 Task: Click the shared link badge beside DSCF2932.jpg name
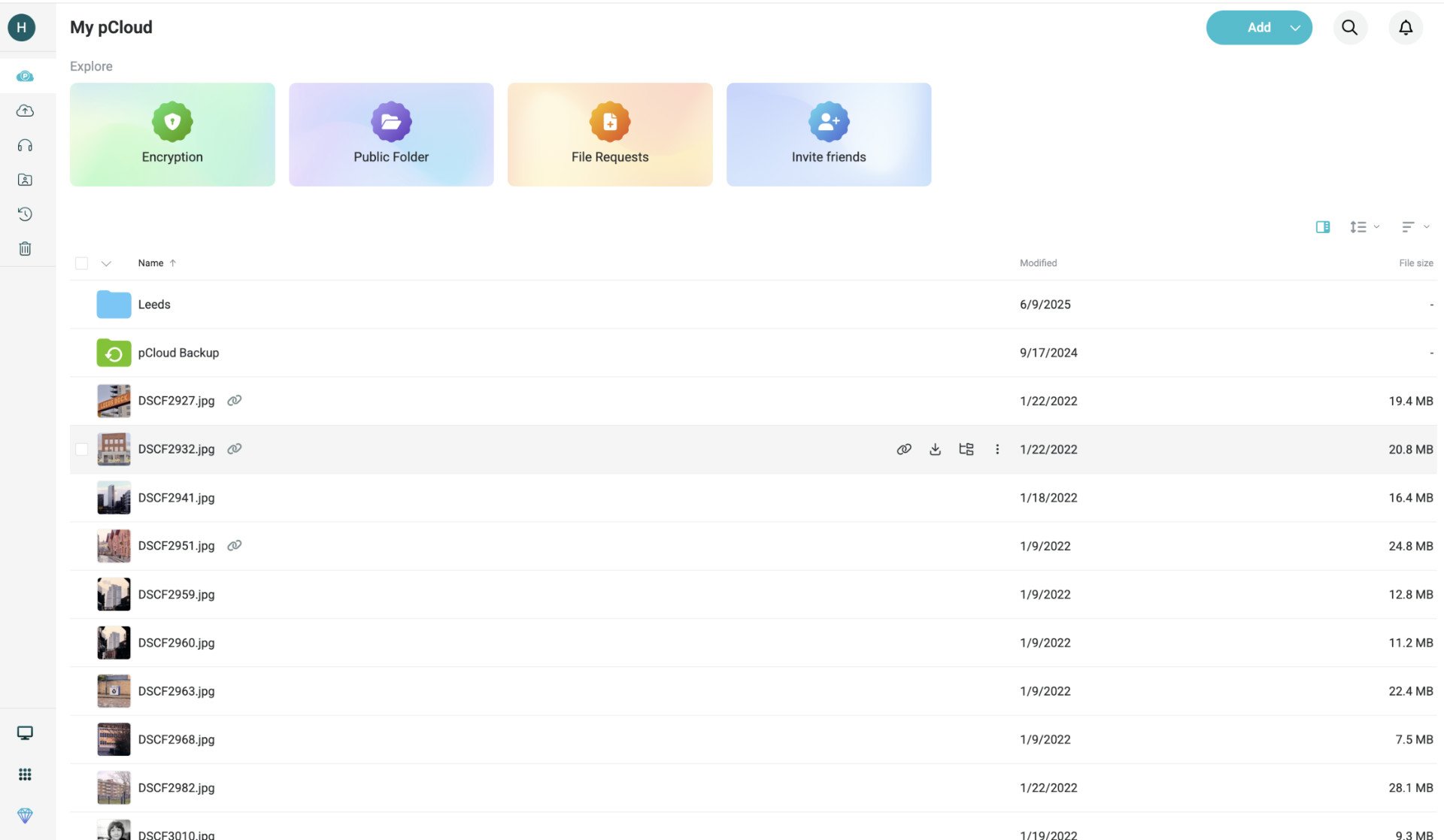tap(235, 448)
